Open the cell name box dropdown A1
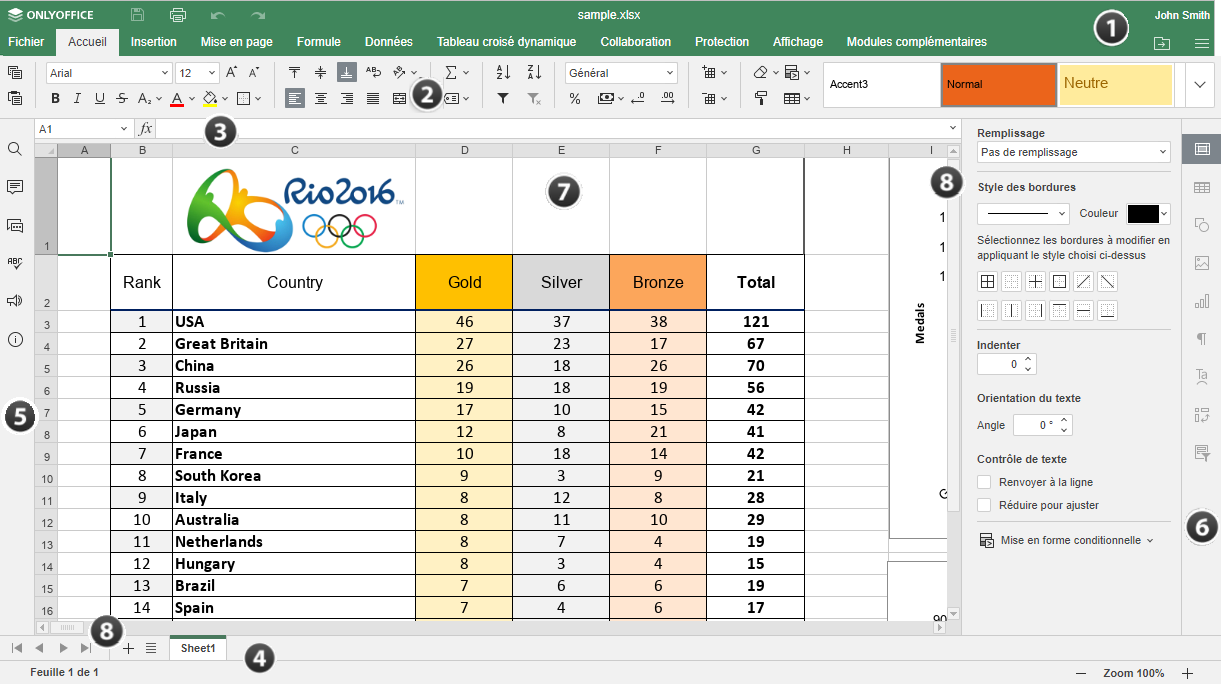This screenshot has width=1221, height=684. pyautogui.click(x=123, y=129)
